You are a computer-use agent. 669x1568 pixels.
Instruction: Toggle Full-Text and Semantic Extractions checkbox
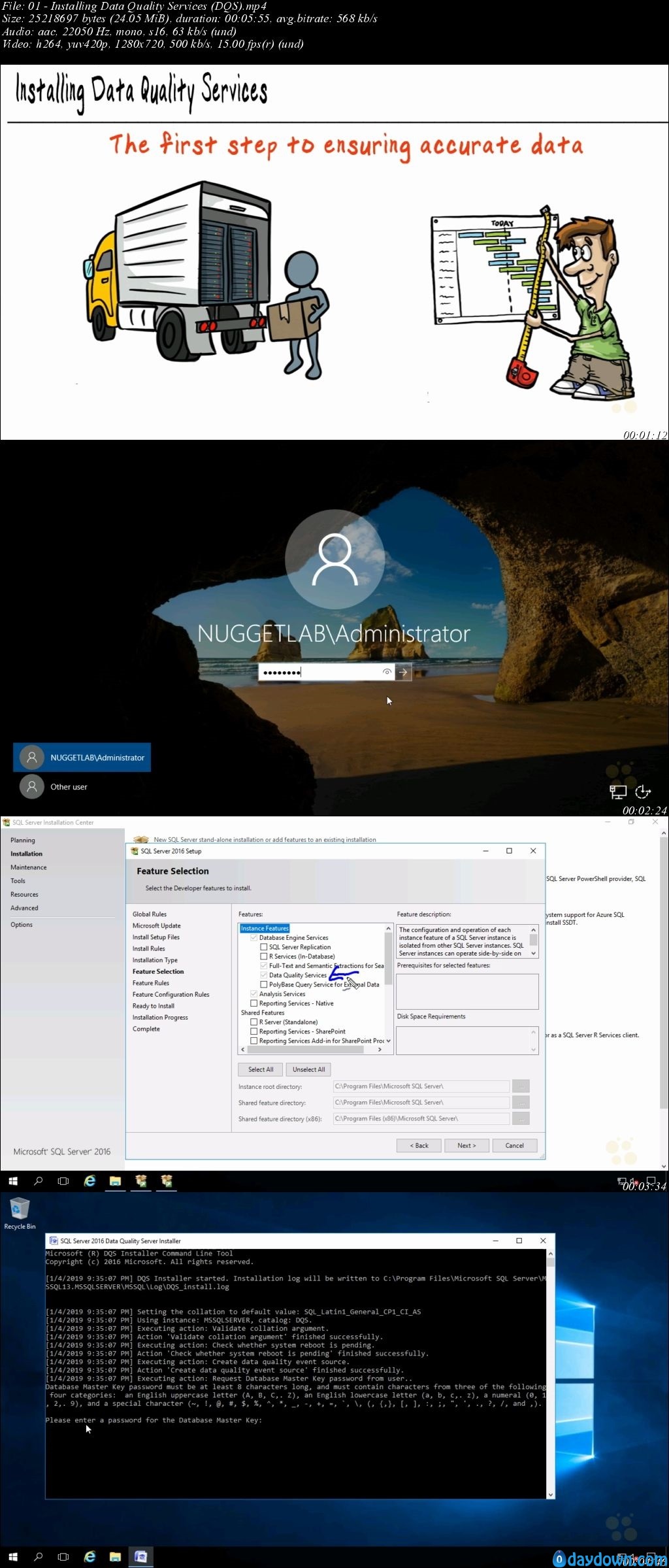264,965
